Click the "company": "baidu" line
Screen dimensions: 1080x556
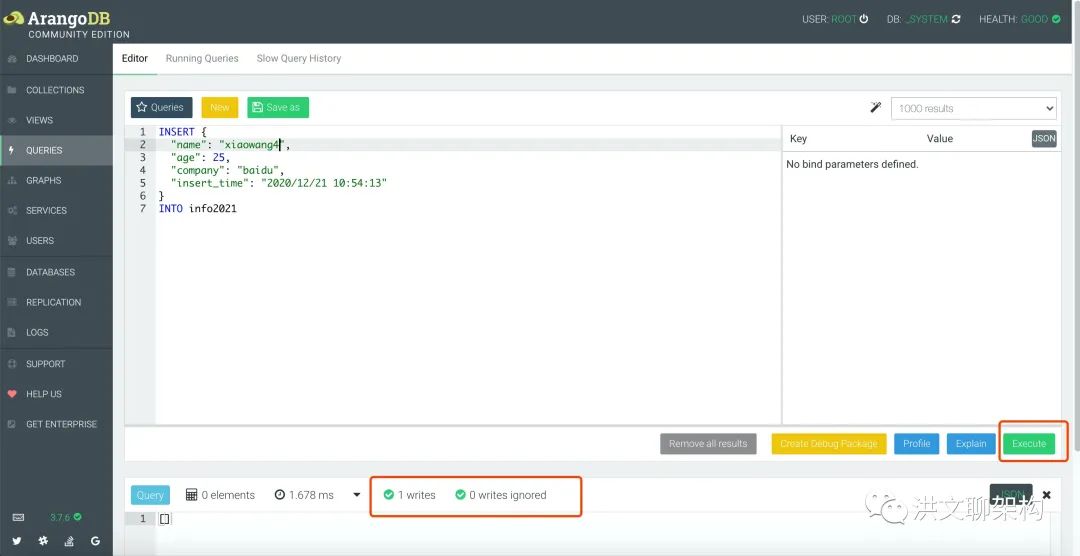tap(227, 169)
